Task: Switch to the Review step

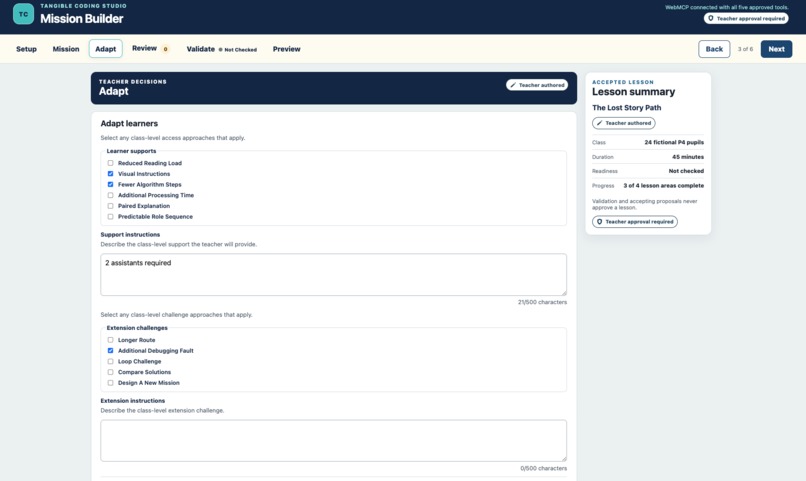Action: point(144,48)
